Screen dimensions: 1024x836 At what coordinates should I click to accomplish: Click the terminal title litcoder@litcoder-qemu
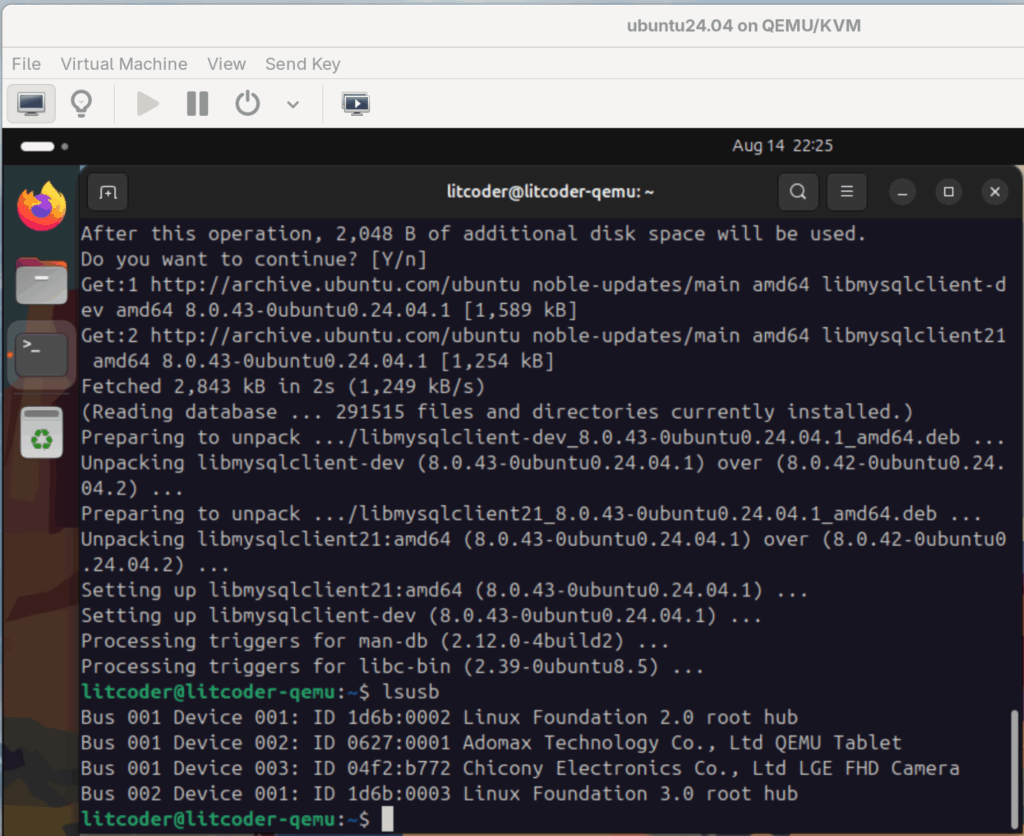(550, 191)
